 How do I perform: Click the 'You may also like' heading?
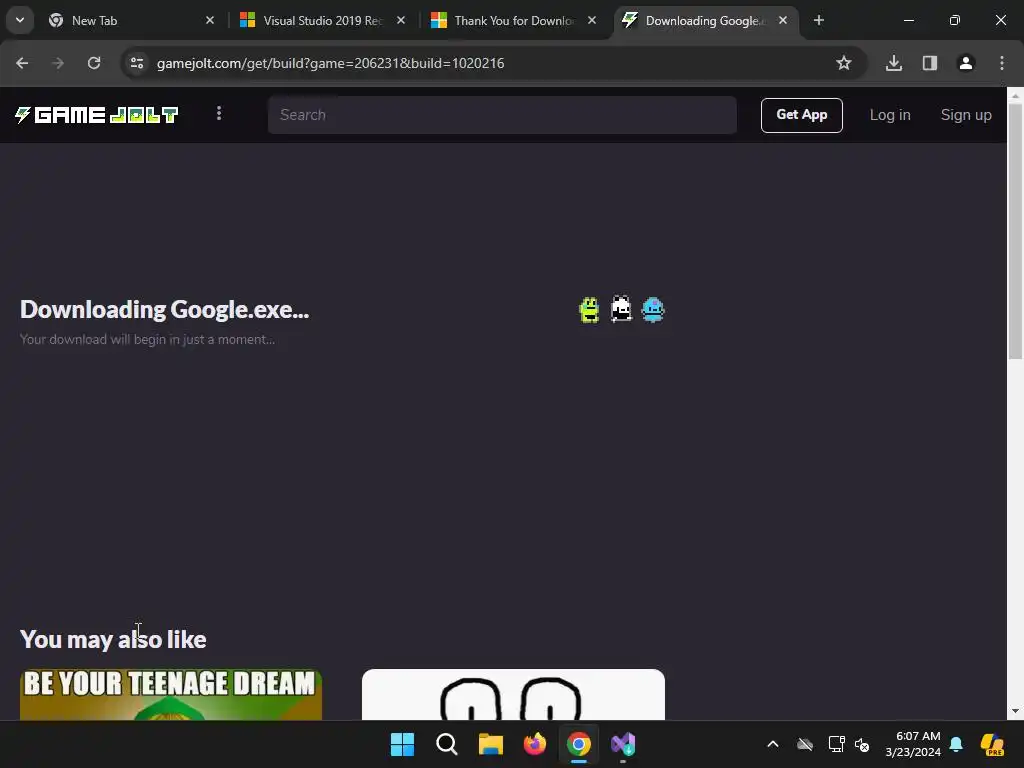click(x=113, y=639)
